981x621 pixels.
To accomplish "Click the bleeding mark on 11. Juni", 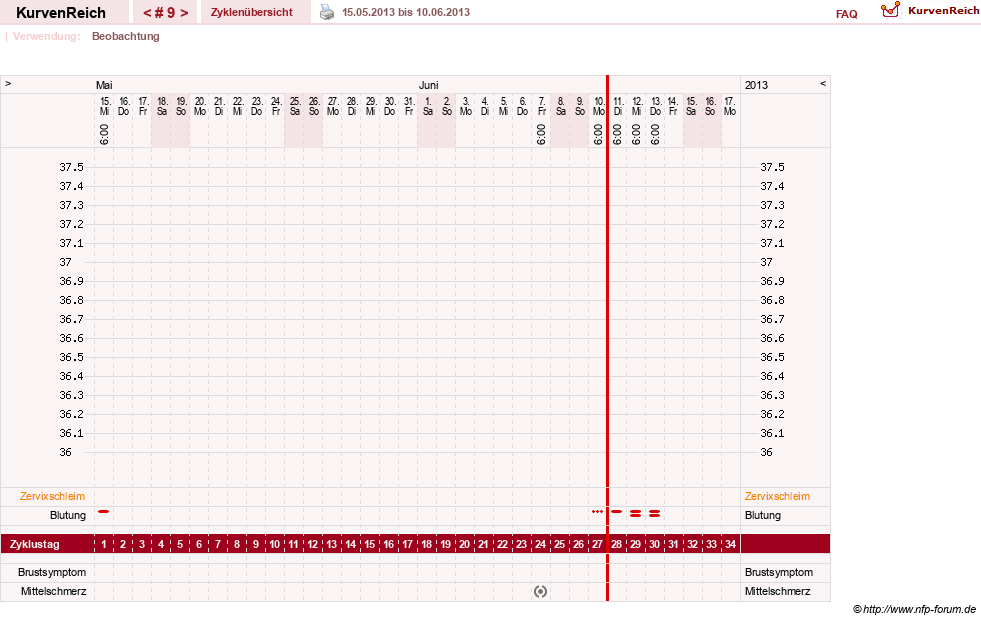I will (617, 512).
